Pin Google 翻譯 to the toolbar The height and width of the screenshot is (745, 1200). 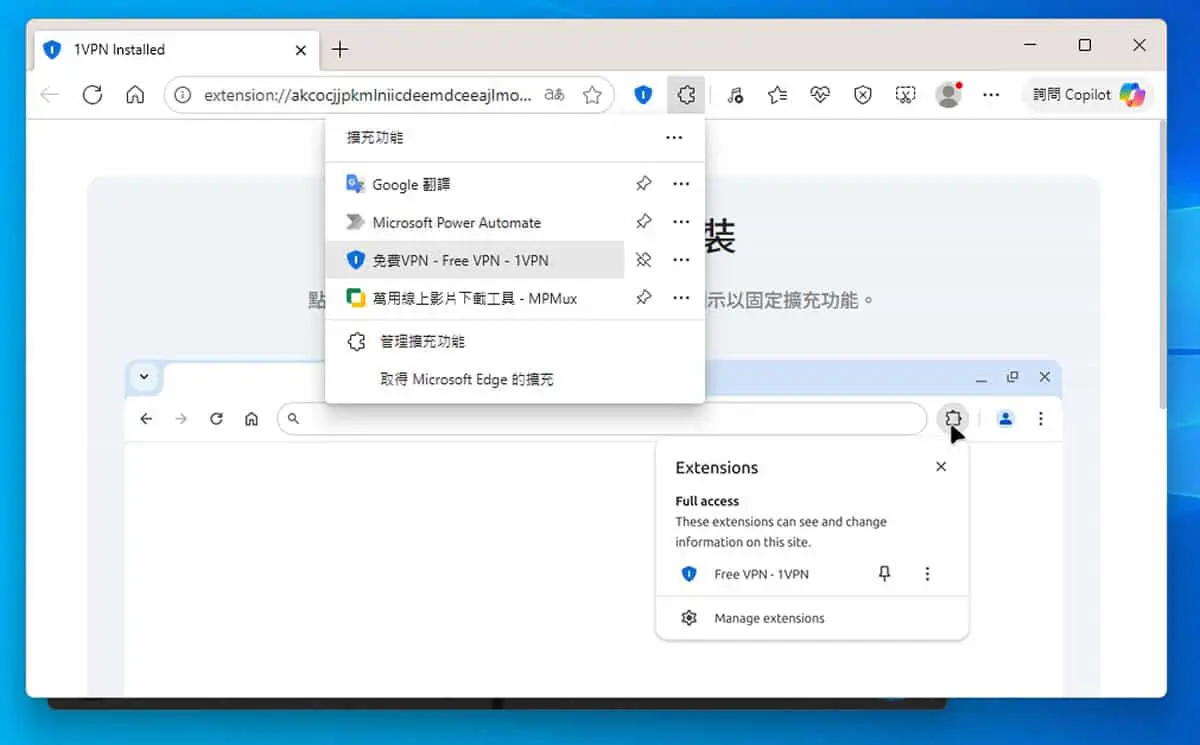click(644, 184)
